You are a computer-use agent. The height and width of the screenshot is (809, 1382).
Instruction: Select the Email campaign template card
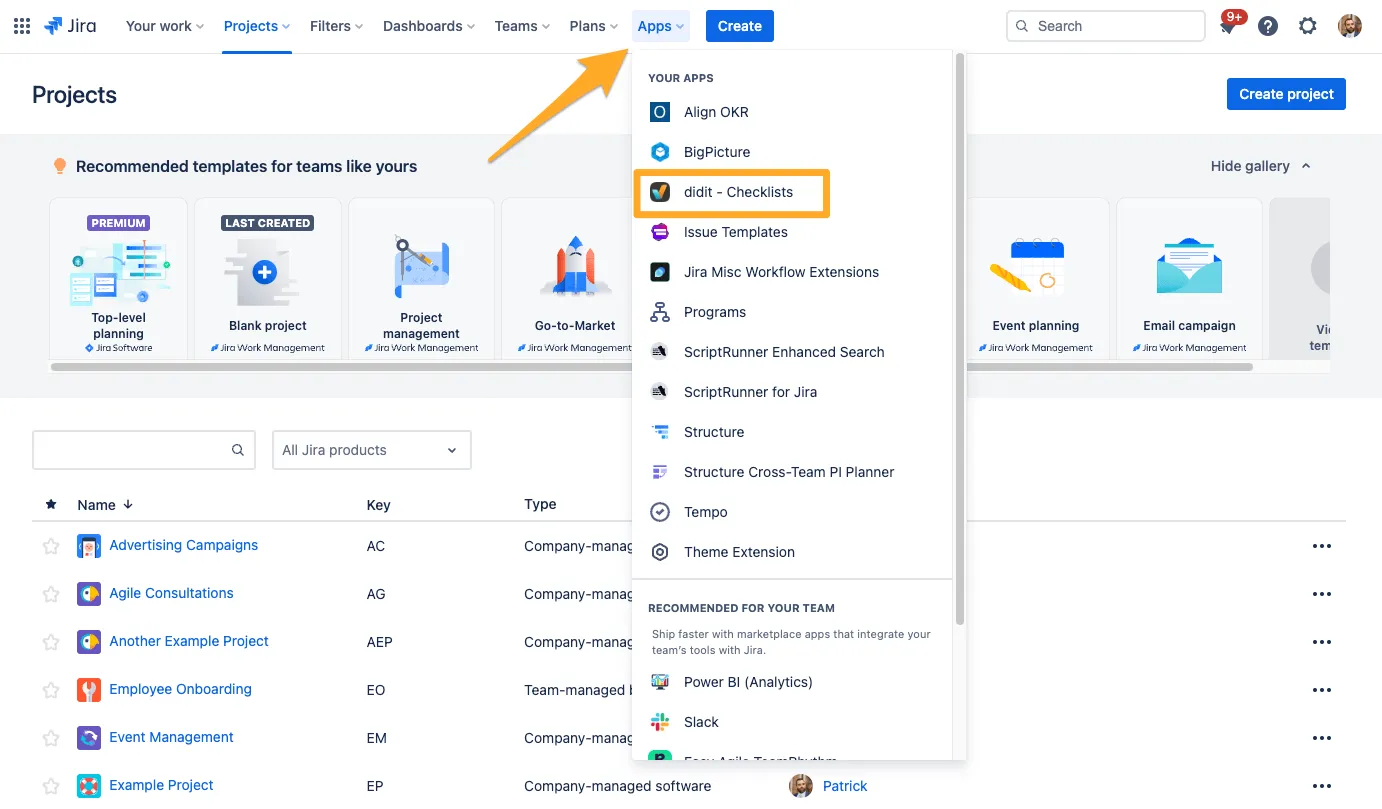point(1189,279)
